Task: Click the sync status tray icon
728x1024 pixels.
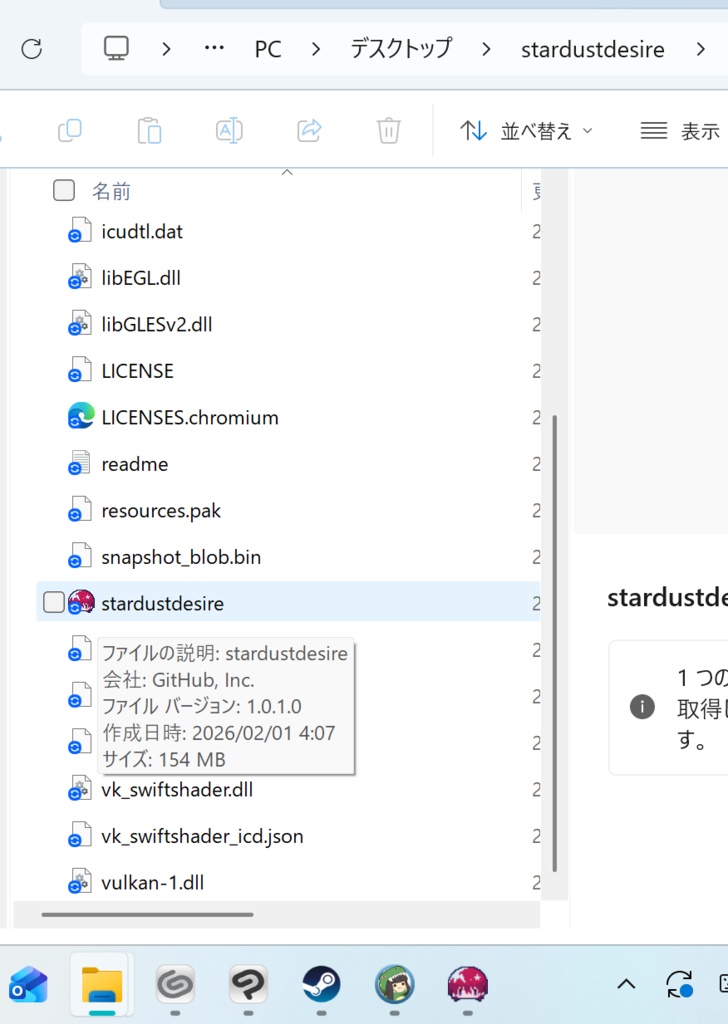Action: coord(679,984)
